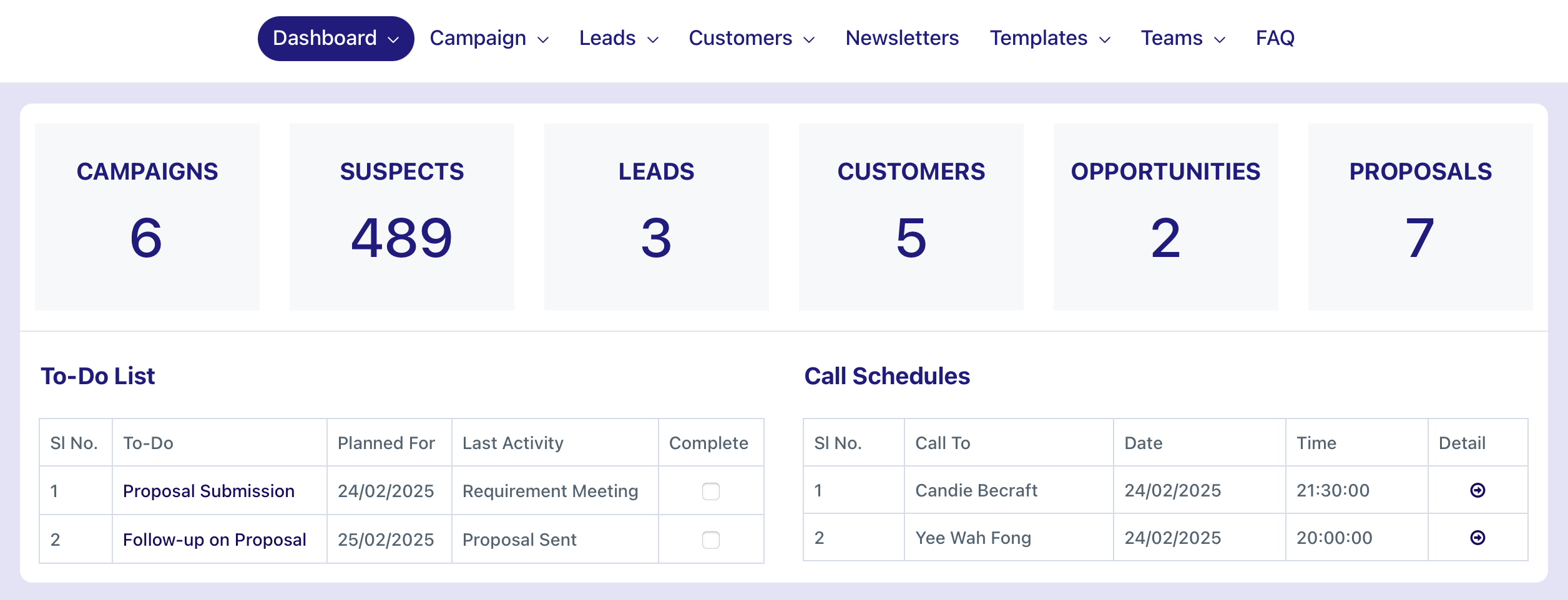Check Complete box for Proposal Submission

click(x=710, y=491)
